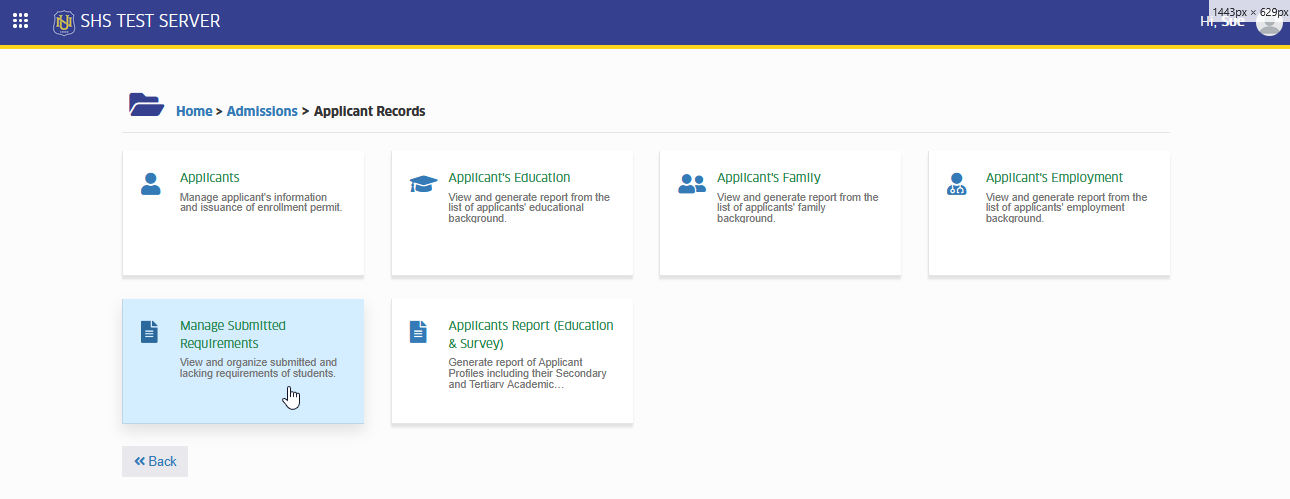Screen dimensions: 1290x499
Task: Open the user avatar profile picture
Action: [x=1269, y=21]
